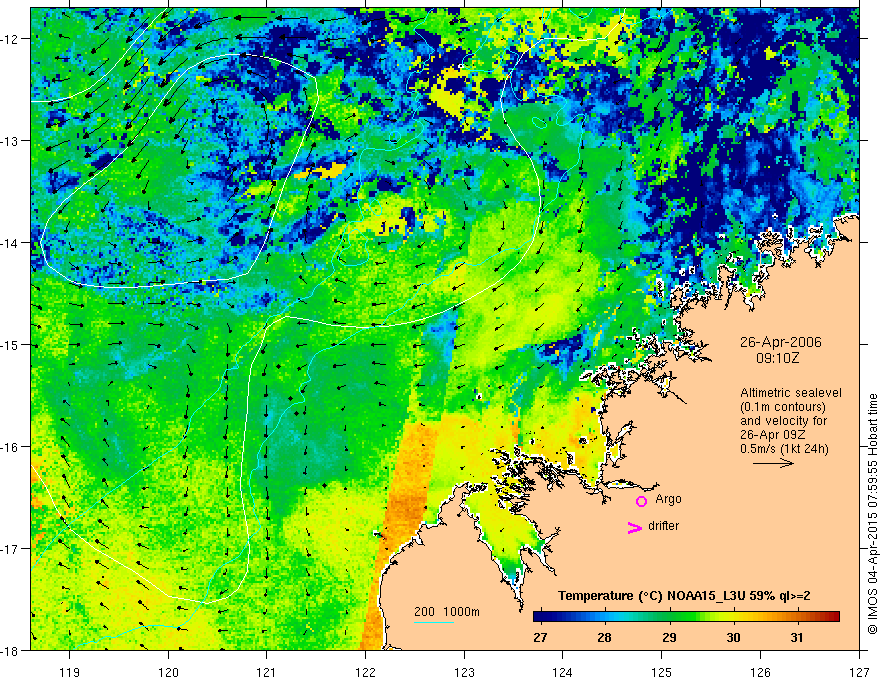Click the colorbar tick label '27'

pyautogui.click(x=540, y=637)
